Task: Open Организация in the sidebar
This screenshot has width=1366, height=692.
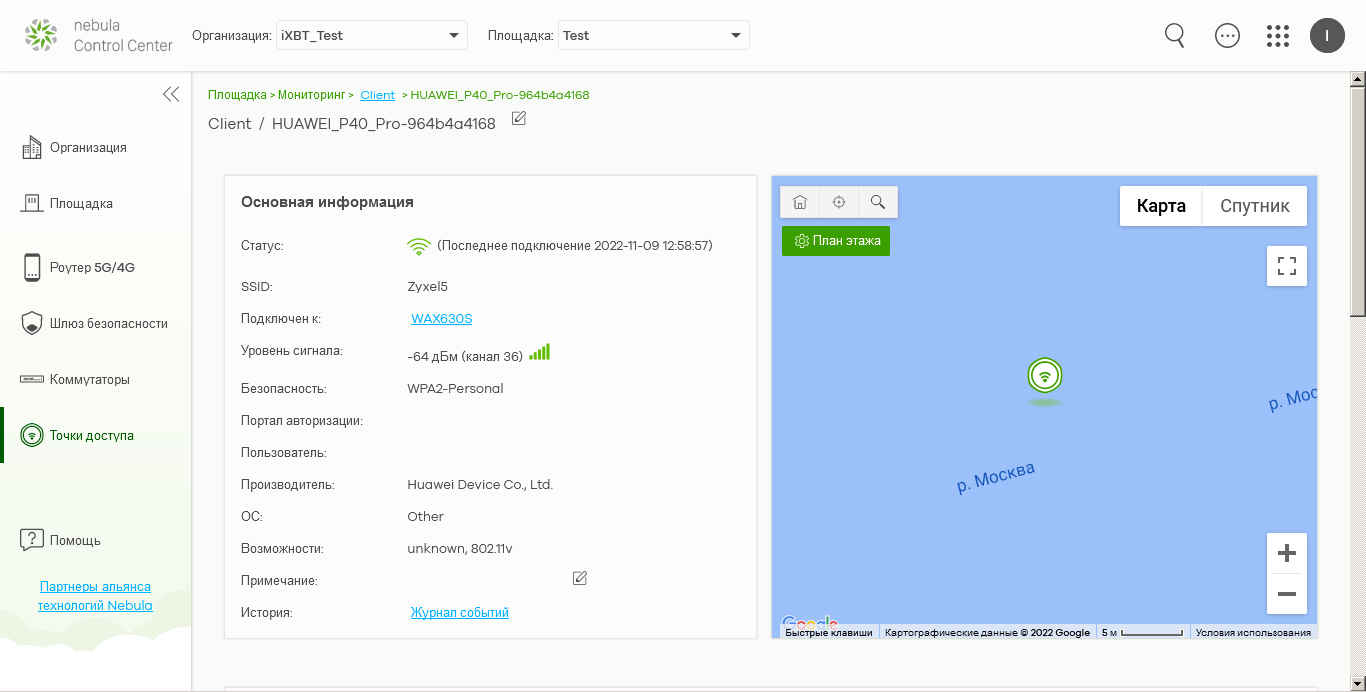Action: click(88, 147)
